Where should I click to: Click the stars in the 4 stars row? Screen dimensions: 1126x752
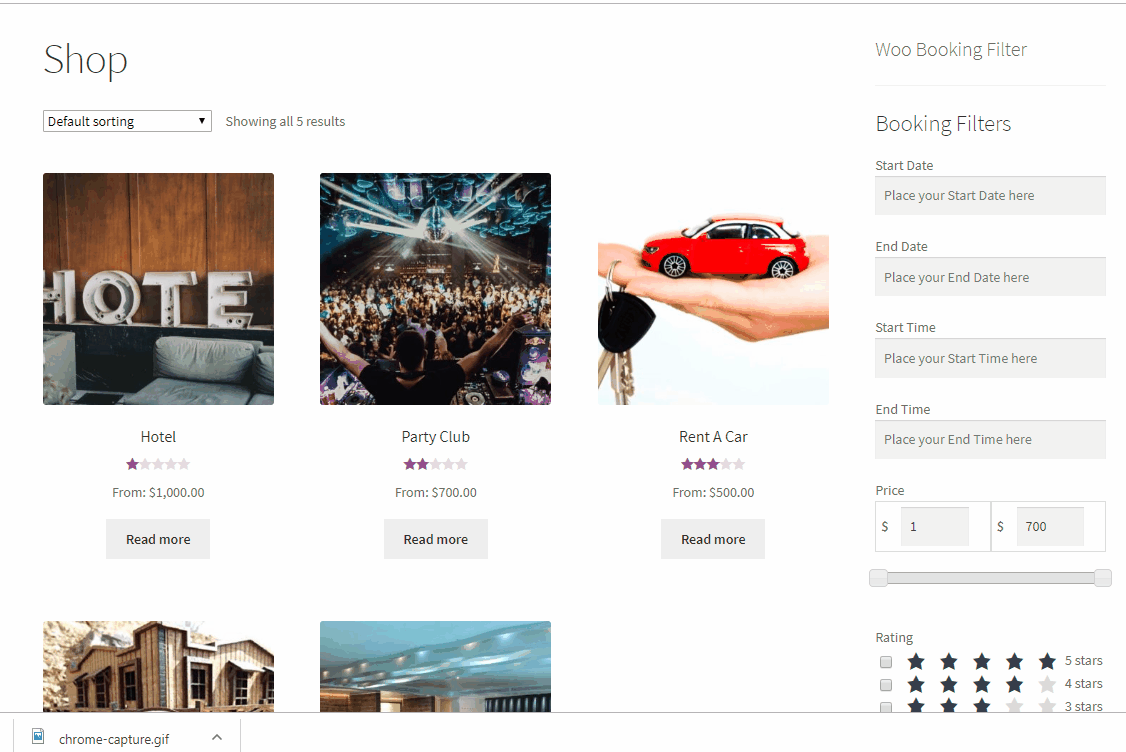click(x=982, y=684)
